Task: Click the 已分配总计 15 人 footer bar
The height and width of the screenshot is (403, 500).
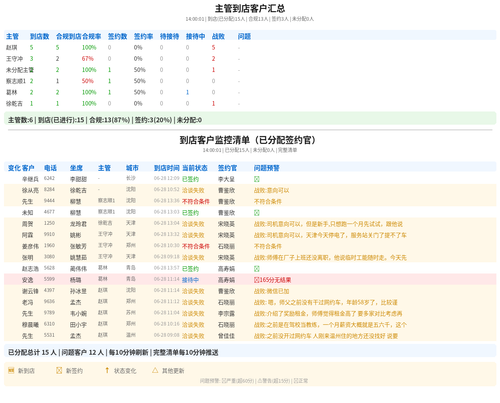Action: pyautogui.click(x=250, y=352)
